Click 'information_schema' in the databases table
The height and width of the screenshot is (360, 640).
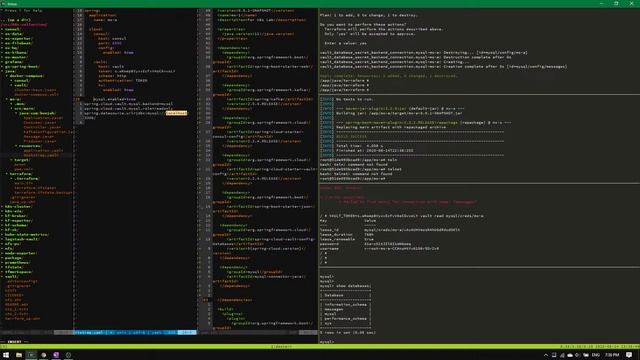tap(345, 304)
